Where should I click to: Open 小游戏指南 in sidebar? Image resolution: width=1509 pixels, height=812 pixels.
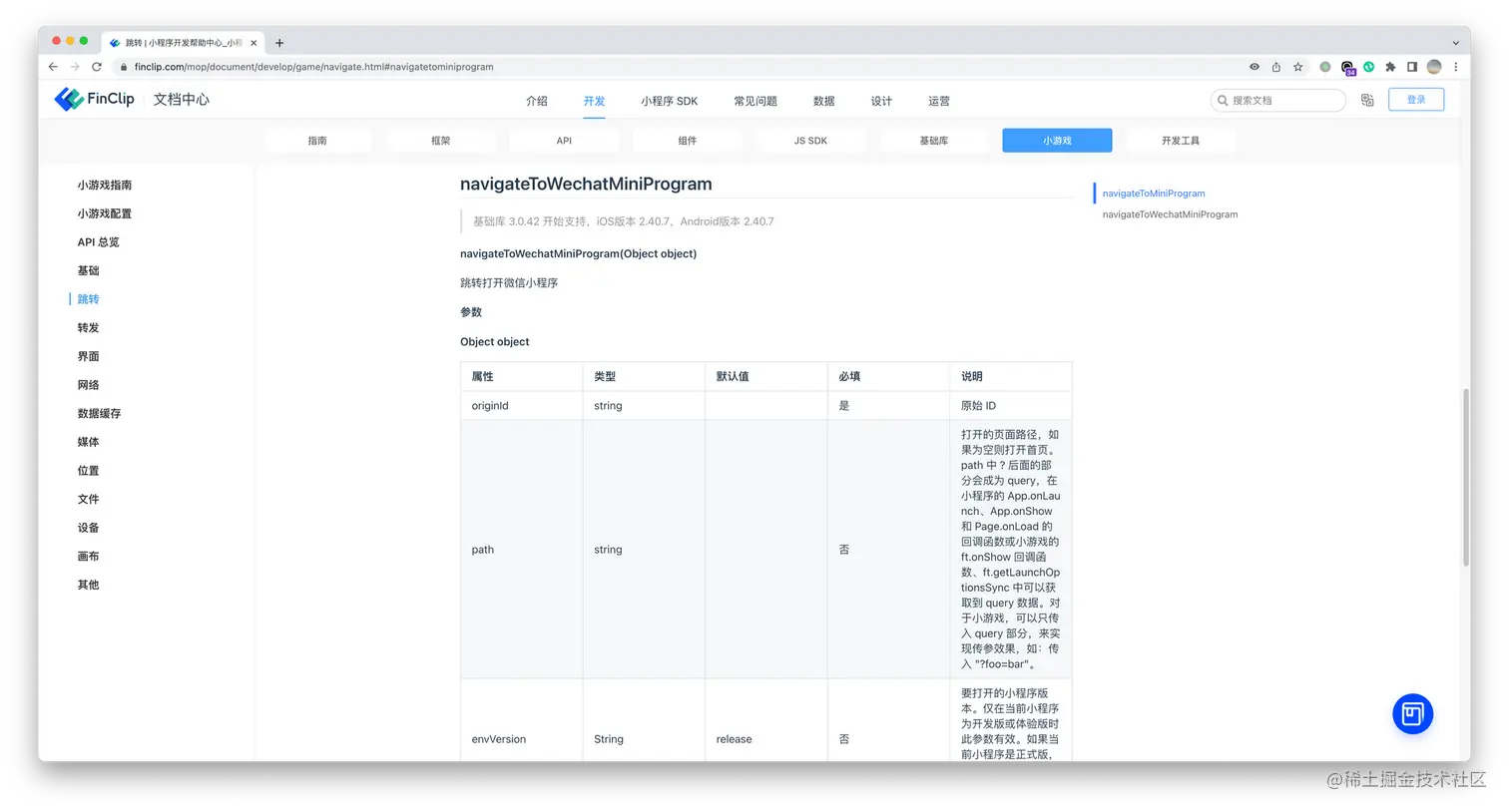pos(105,185)
